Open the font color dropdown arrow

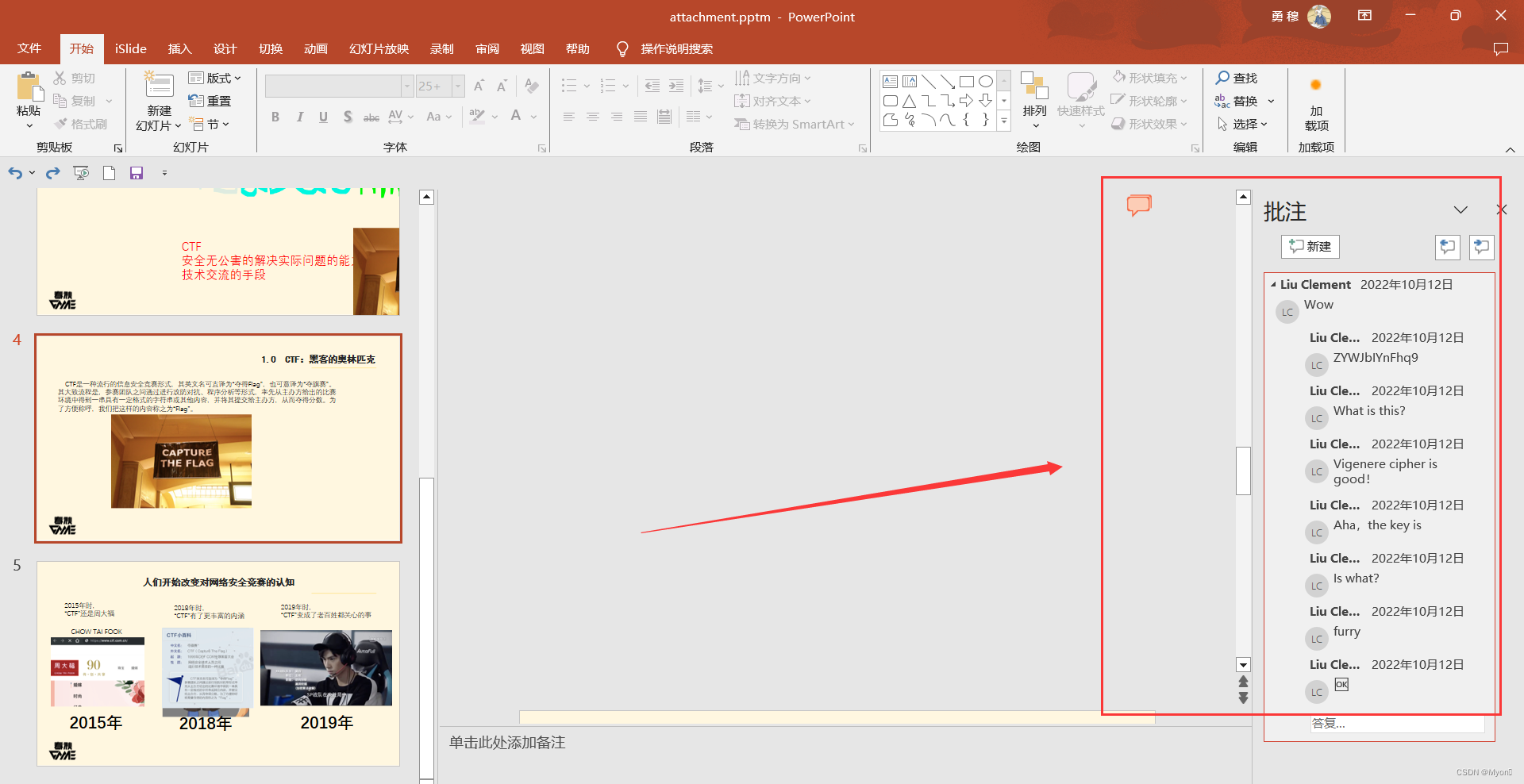click(x=534, y=117)
